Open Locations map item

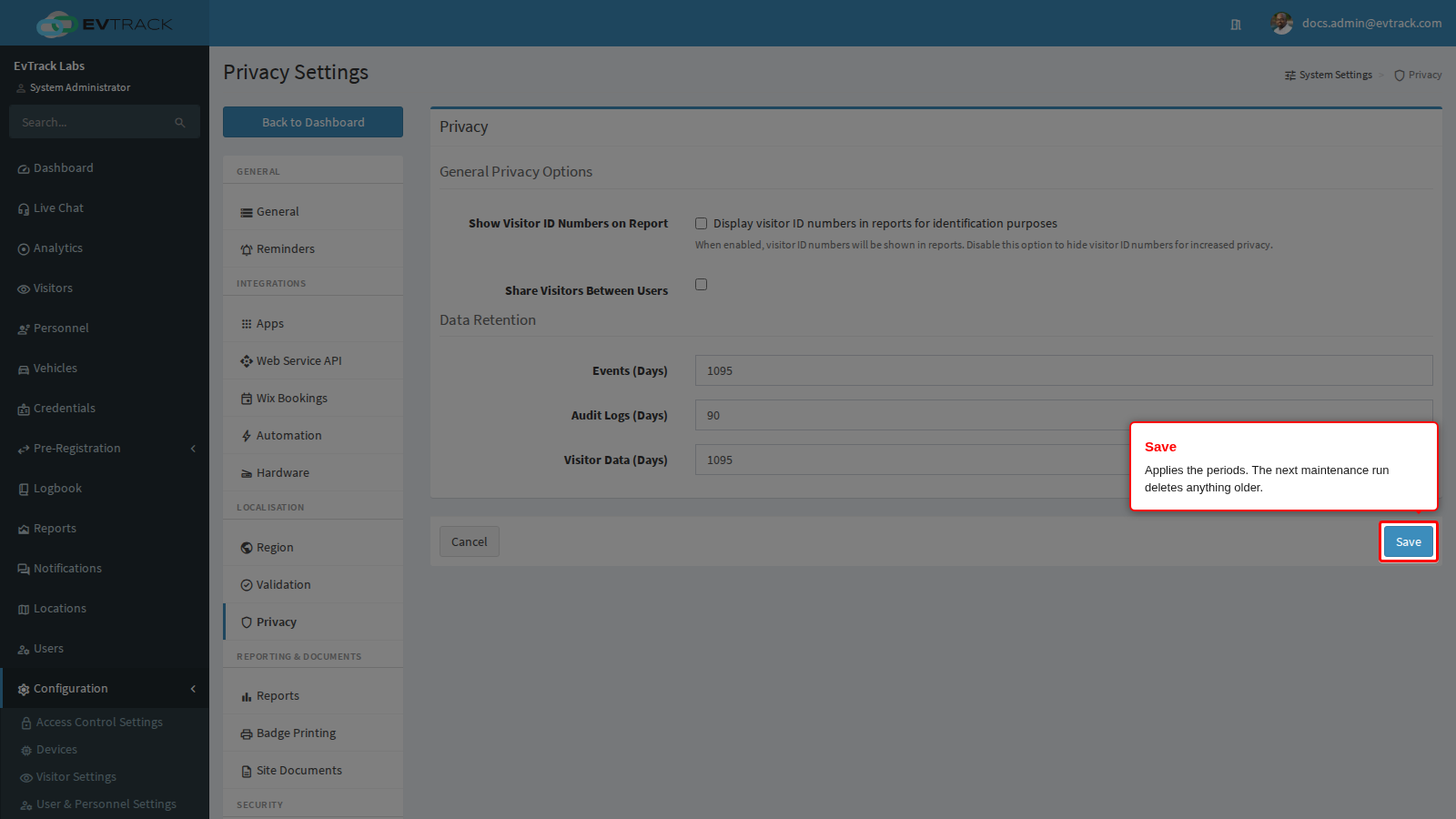[x=105, y=609]
